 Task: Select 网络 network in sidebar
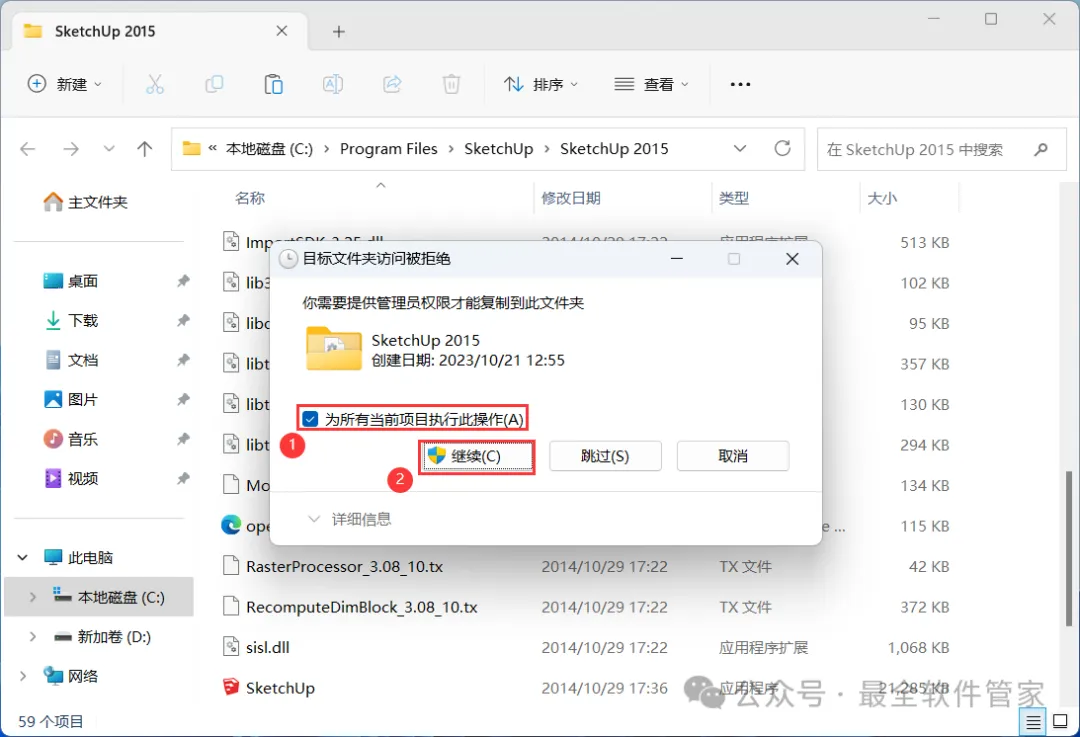pyautogui.click(x=71, y=676)
